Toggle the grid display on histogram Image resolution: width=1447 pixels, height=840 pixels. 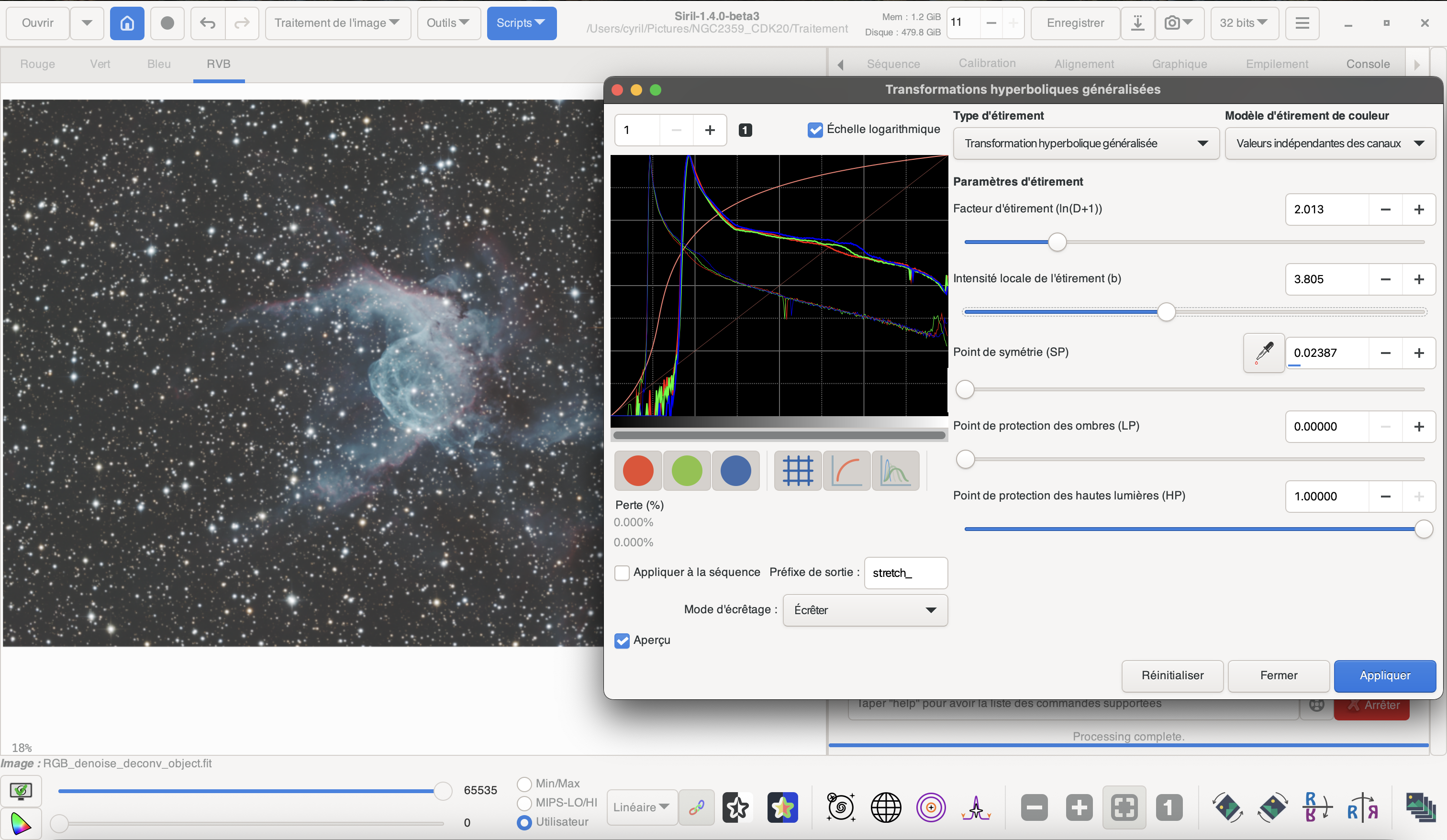(x=797, y=471)
